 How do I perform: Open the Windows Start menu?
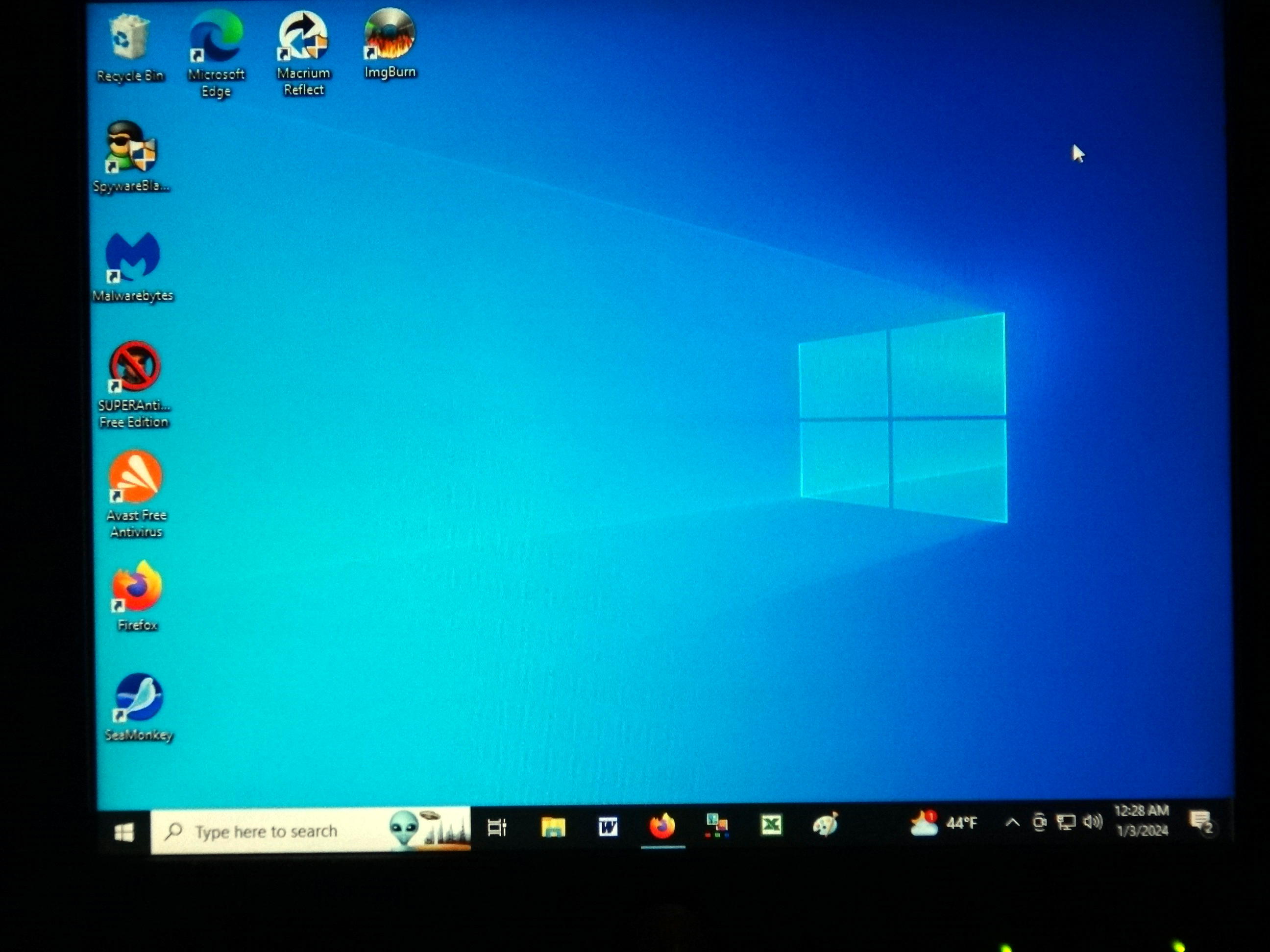pyautogui.click(x=123, y=832)
